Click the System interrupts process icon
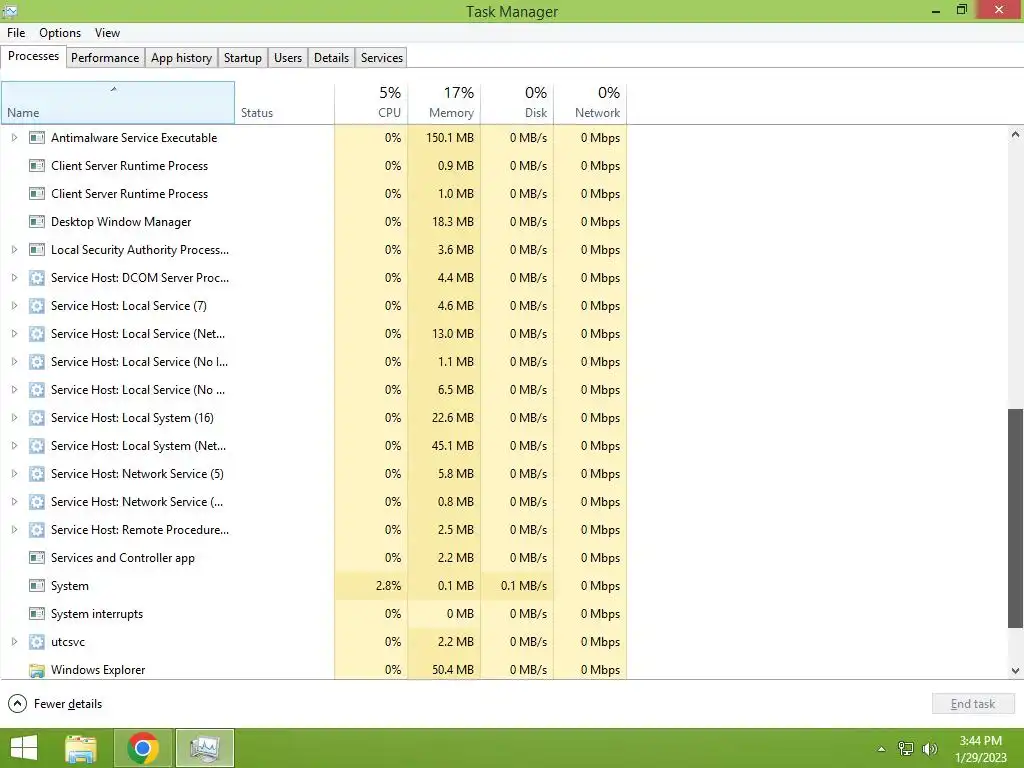Viewport: 1024px width, 768px height. [37, 615]
